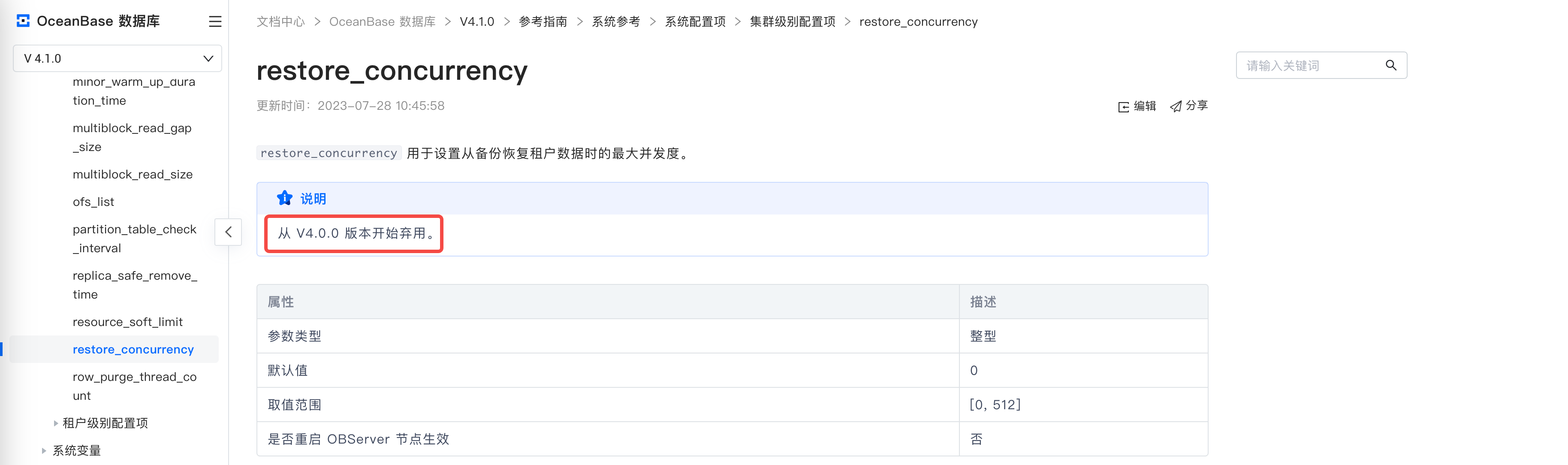Click the 参数类型 table cell
Viewport: 1568px width, 465px height.
[608, 336]
